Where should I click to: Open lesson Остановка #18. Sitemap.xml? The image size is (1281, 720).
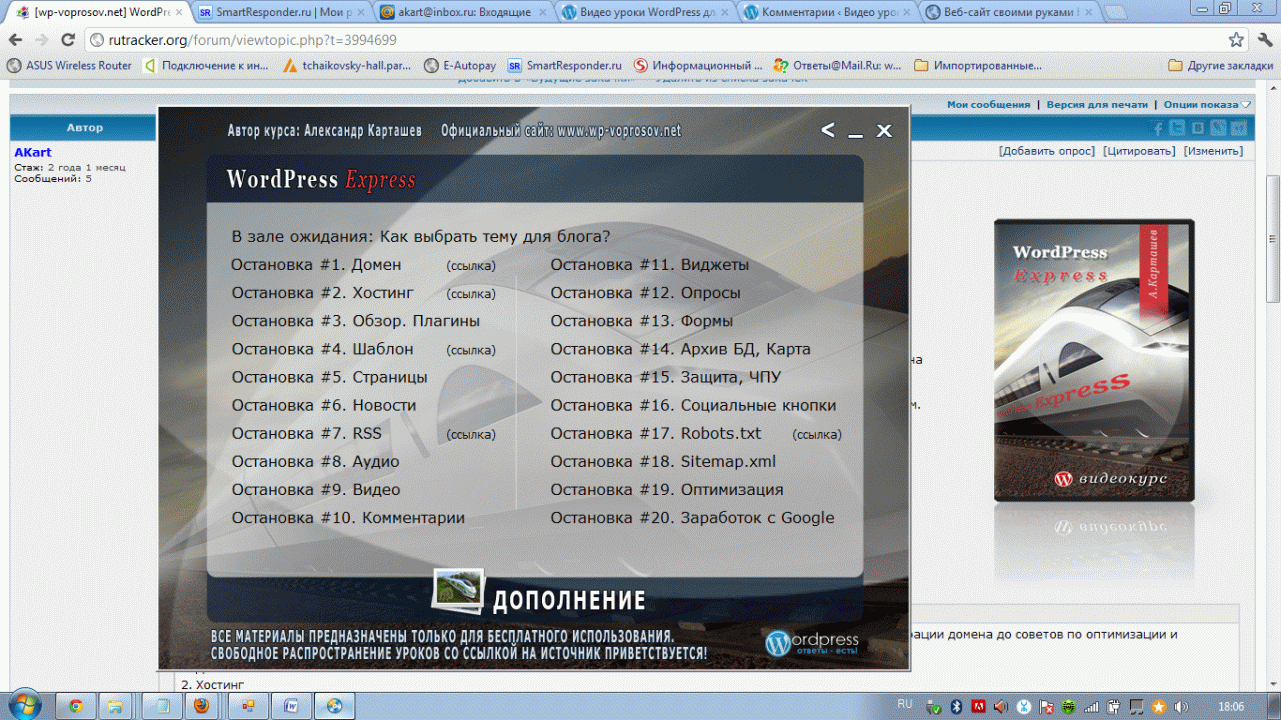pos(663,461)
